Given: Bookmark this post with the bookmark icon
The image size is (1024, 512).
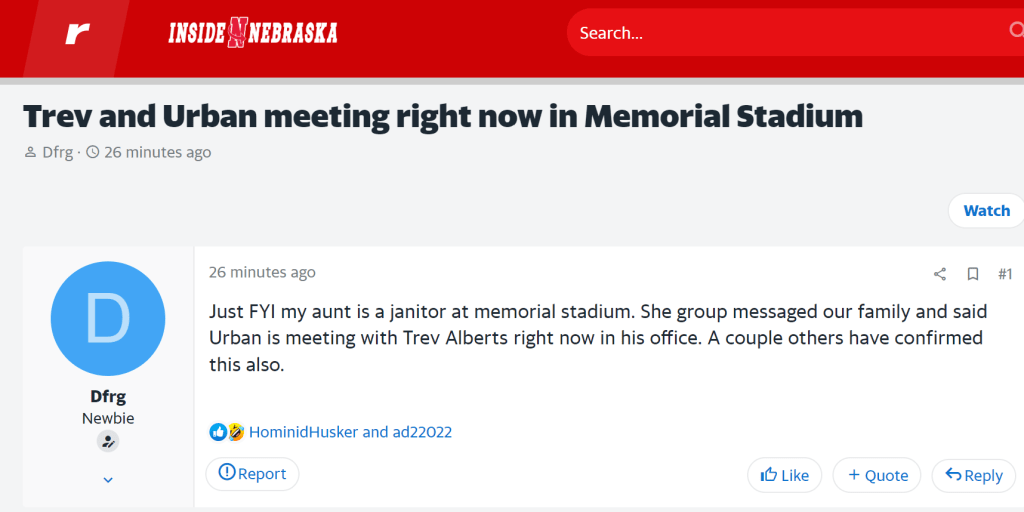Looking at the screenshot, I should coord(972,274).
